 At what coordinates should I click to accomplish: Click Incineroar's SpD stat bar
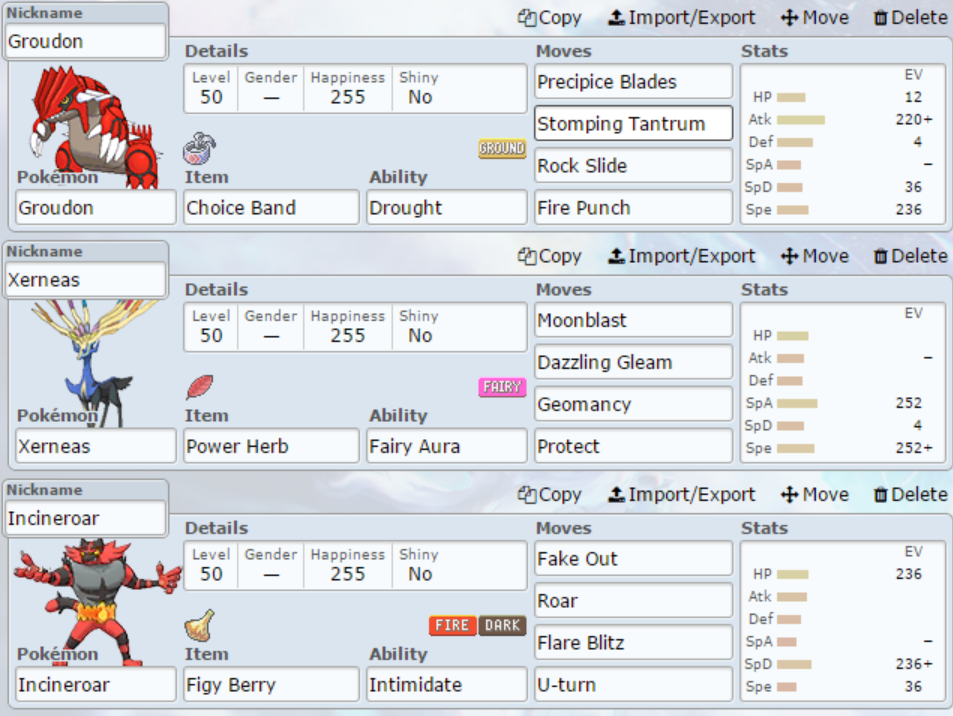[794, 664]
